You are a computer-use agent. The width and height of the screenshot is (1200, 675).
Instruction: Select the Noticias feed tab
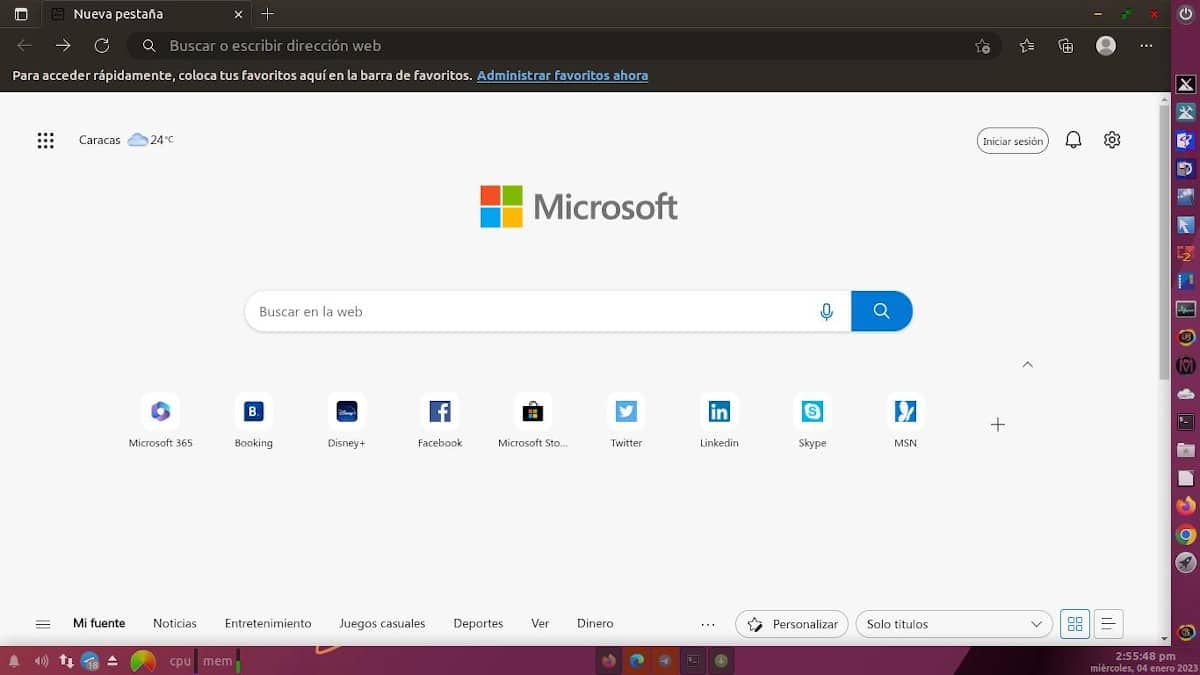pyautogui.click(x=175, y=623)
